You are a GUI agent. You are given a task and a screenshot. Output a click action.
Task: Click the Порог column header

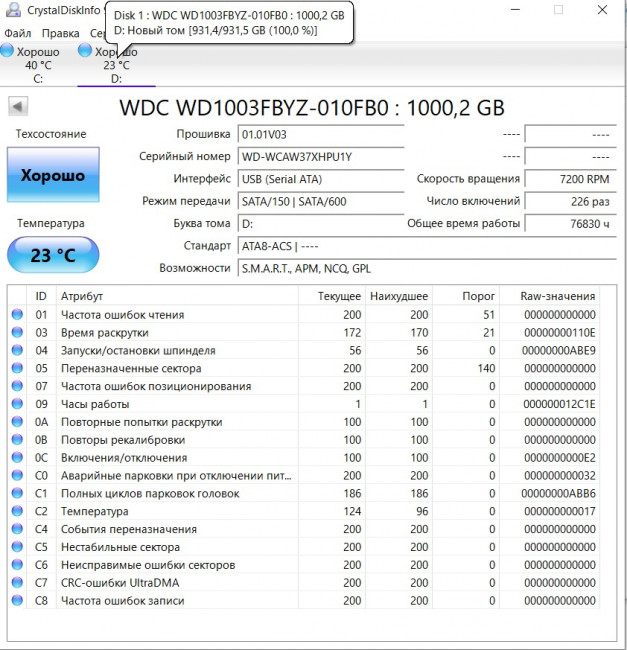(466, 296)
